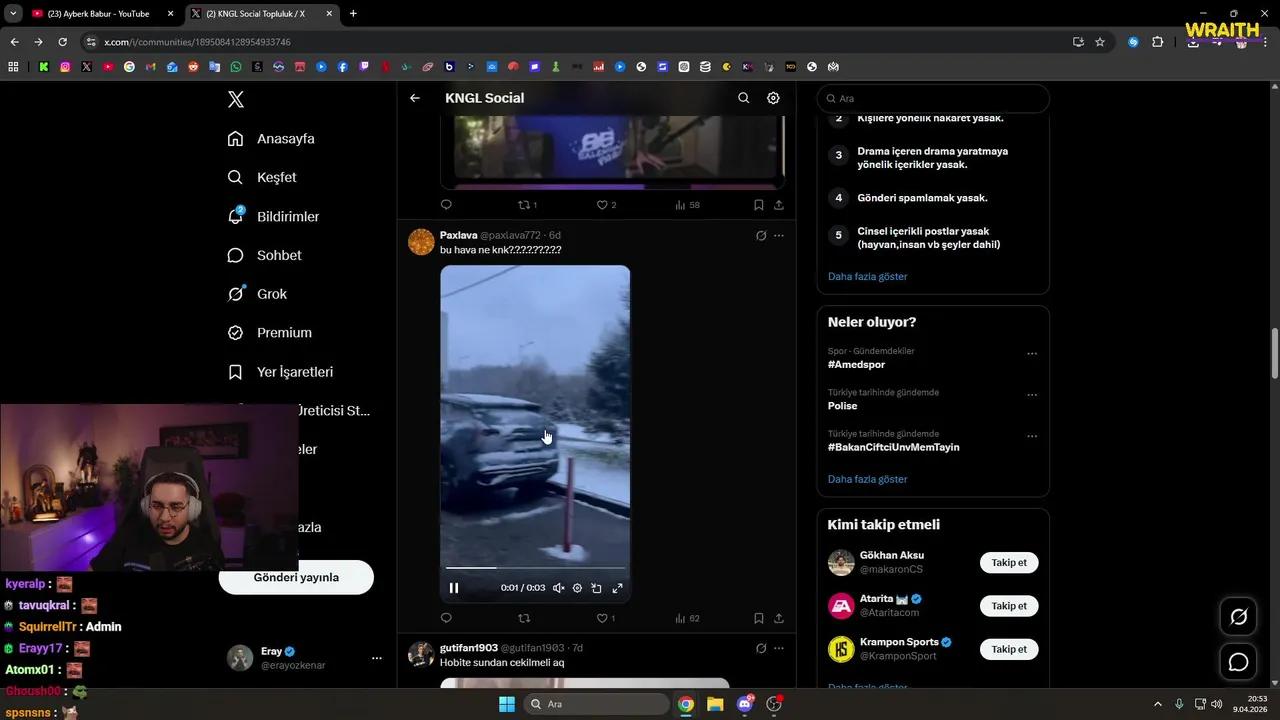Click Daha fazla göster under Neler oluyor
This screenshot has height=720, width=1280.
(867, 479)
